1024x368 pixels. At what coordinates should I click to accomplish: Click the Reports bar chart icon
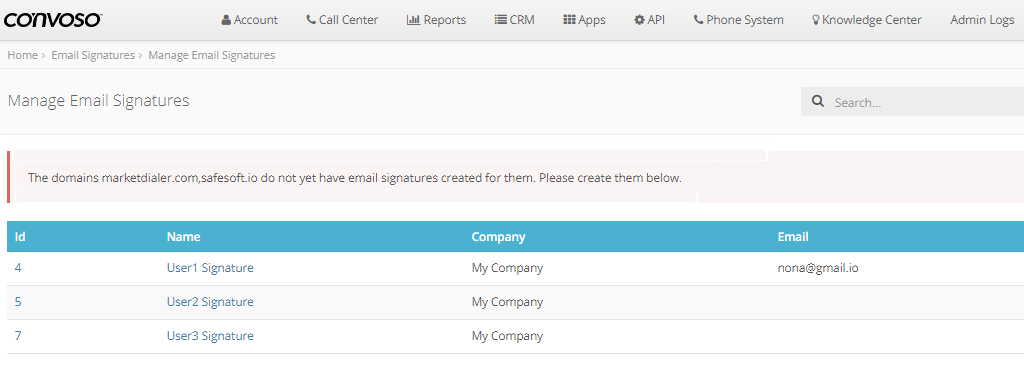click(x=413, y=20)
